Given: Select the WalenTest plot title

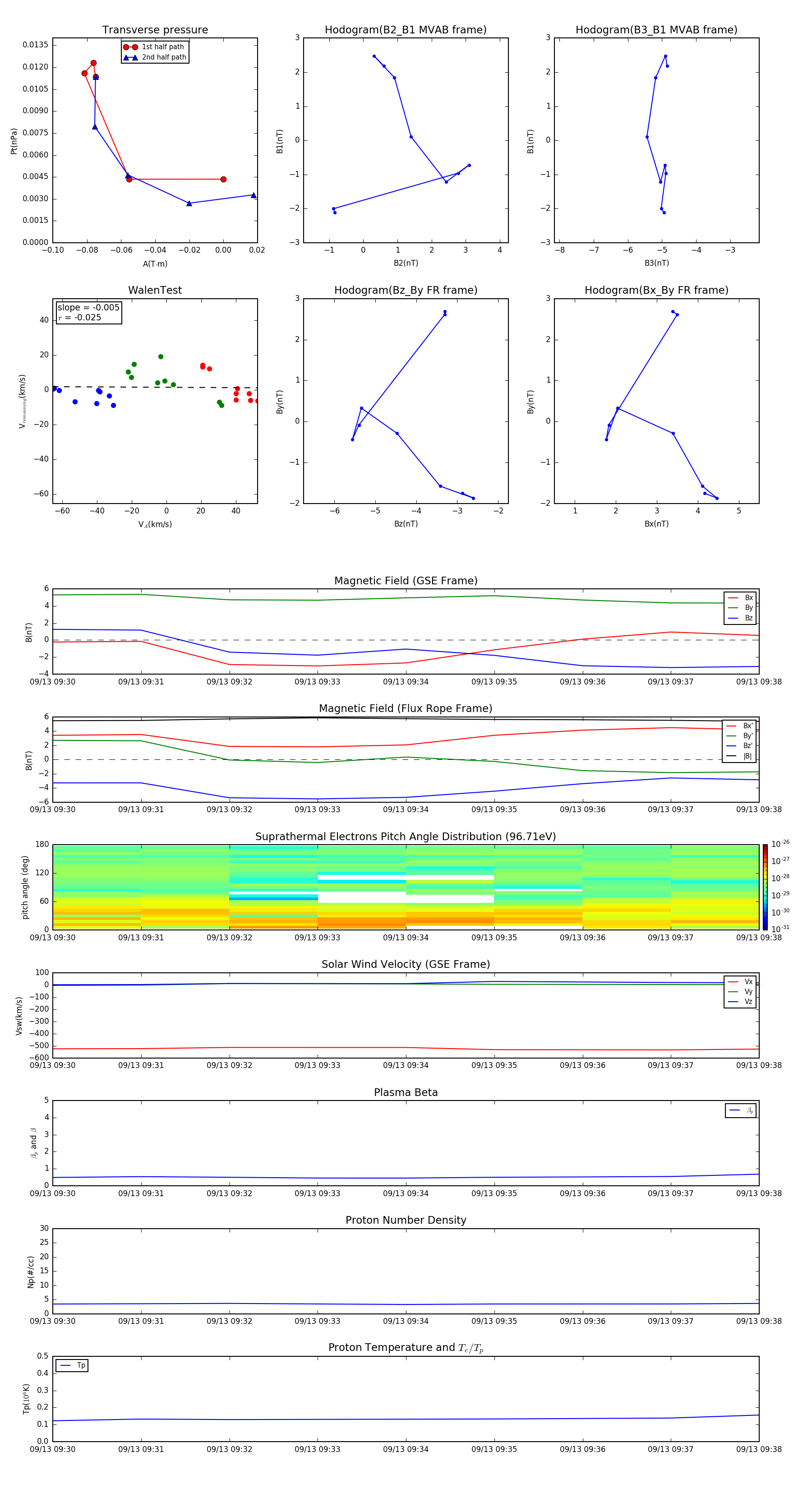Looking at the screenshot, I should [155, 290].
